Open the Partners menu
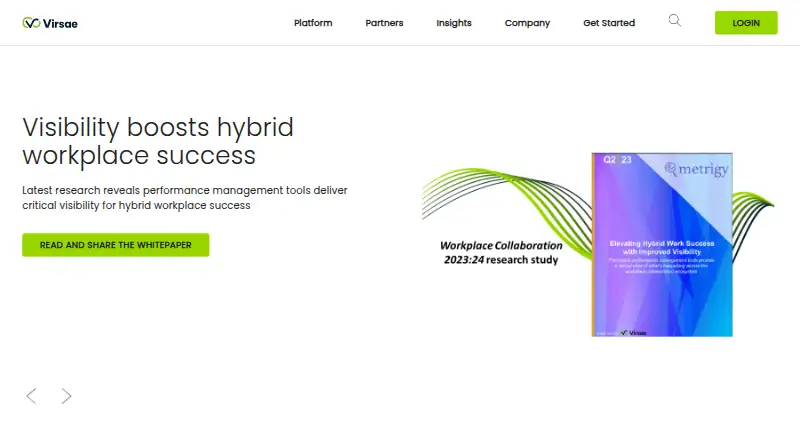 pos(384,23)
